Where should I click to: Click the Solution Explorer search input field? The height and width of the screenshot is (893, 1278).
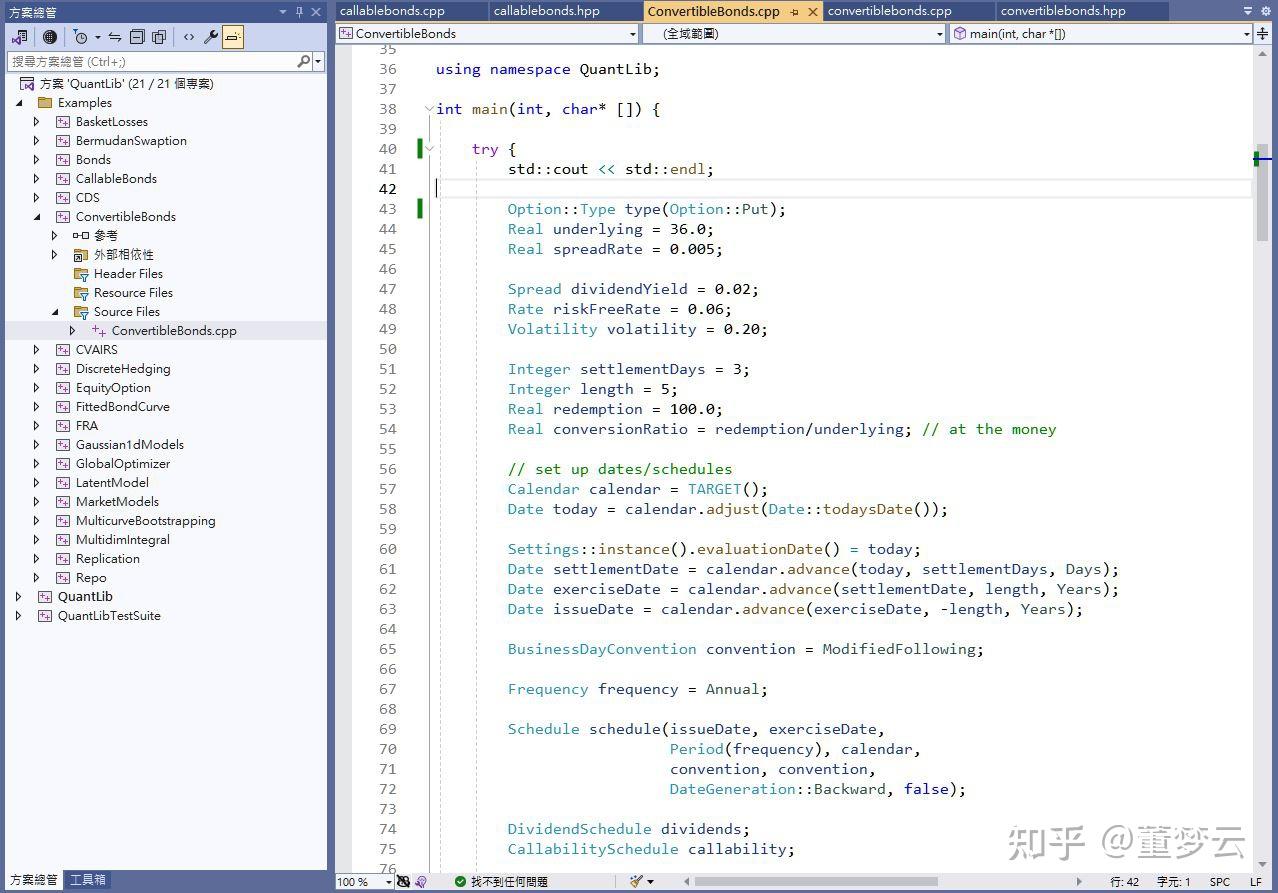tap(153, 61)
